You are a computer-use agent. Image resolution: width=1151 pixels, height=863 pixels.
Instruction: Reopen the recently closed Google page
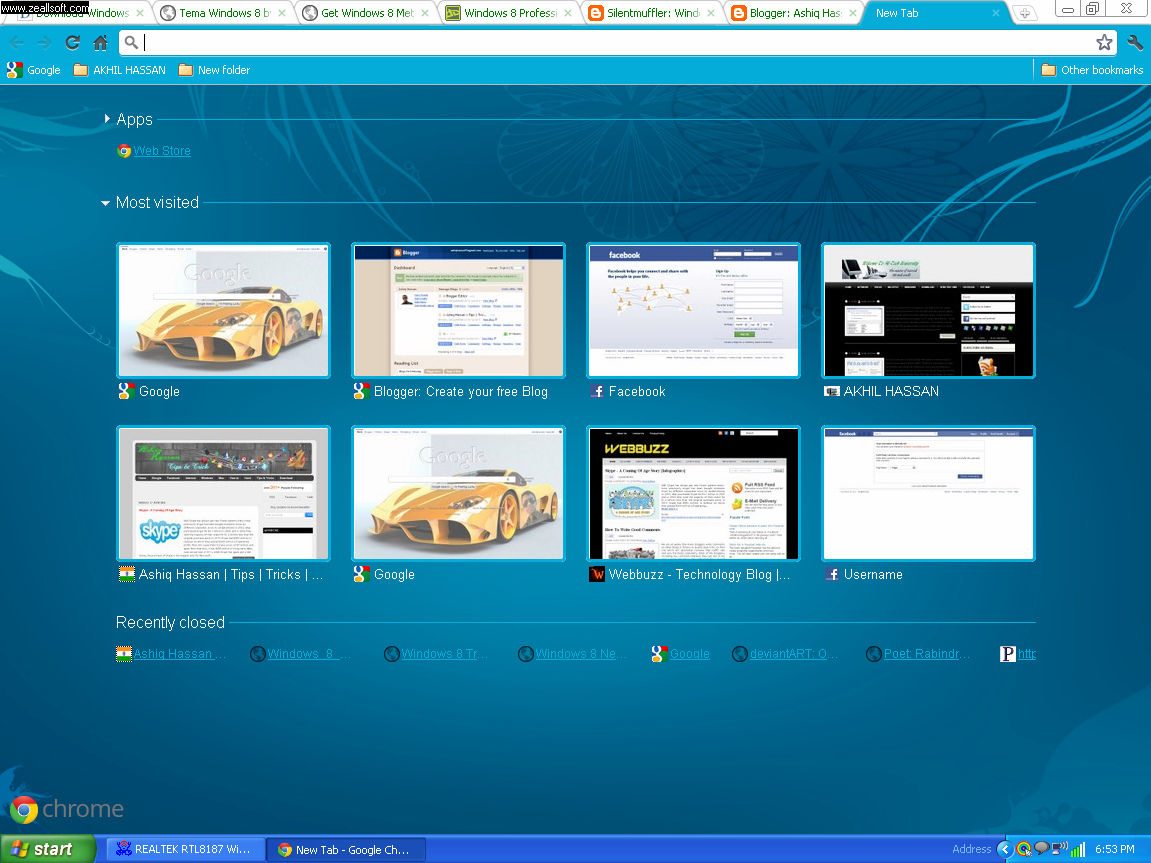(x=690, y=653)
